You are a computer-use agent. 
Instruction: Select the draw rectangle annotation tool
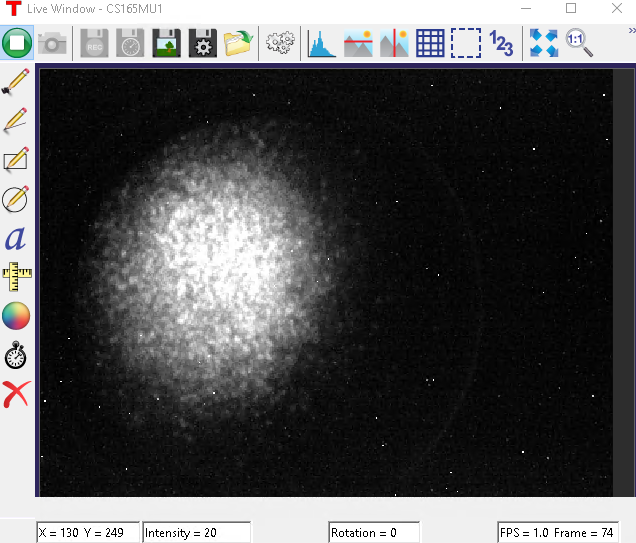[16, 160]
